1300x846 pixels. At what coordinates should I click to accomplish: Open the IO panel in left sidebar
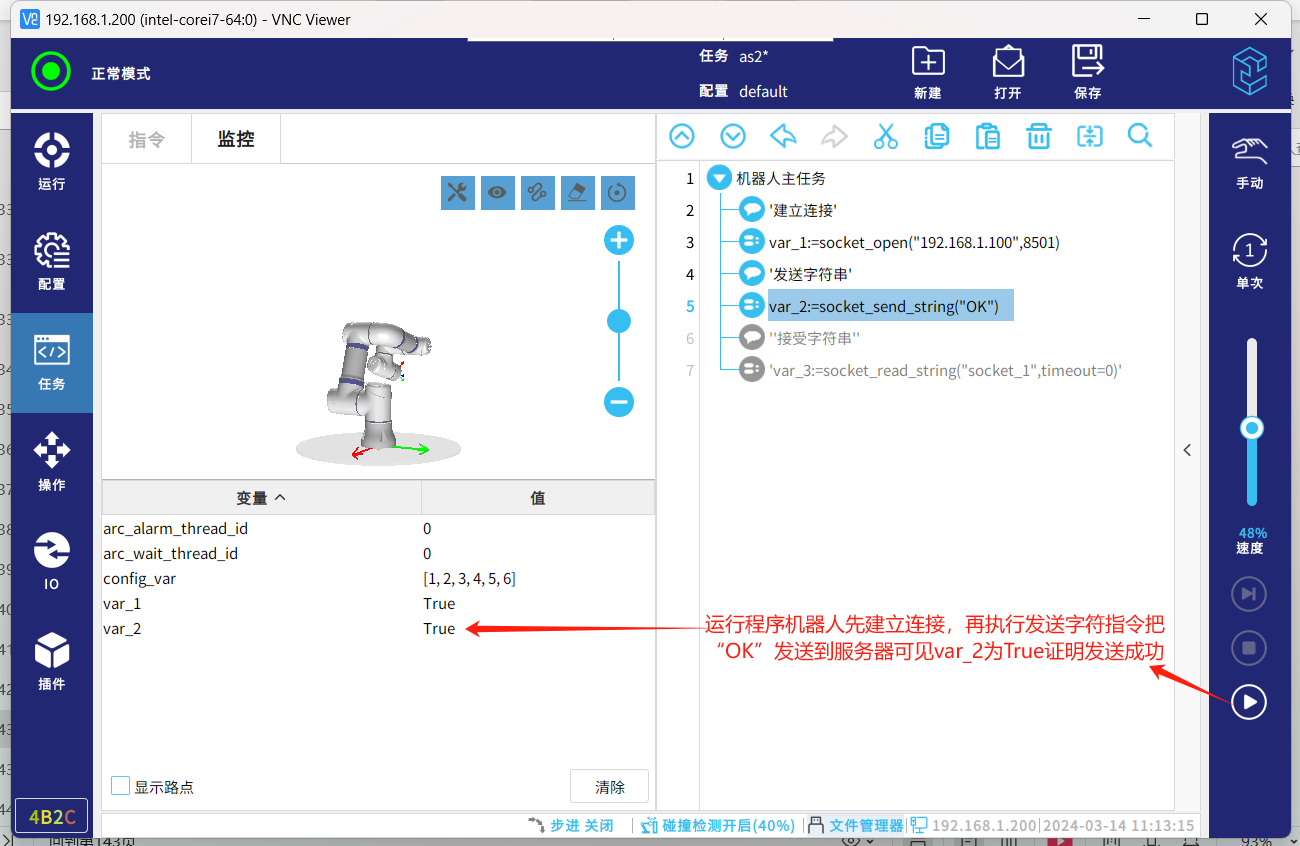coord(51,562)
